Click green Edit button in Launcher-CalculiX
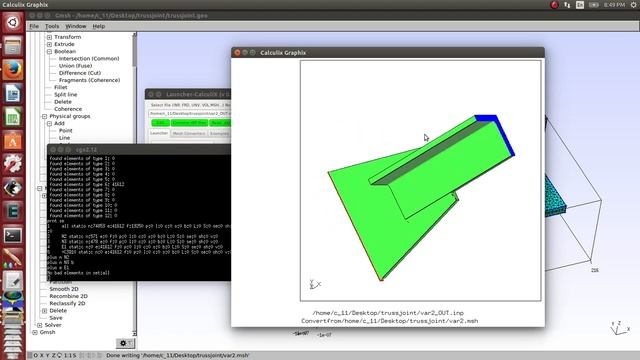 [160, 123]
